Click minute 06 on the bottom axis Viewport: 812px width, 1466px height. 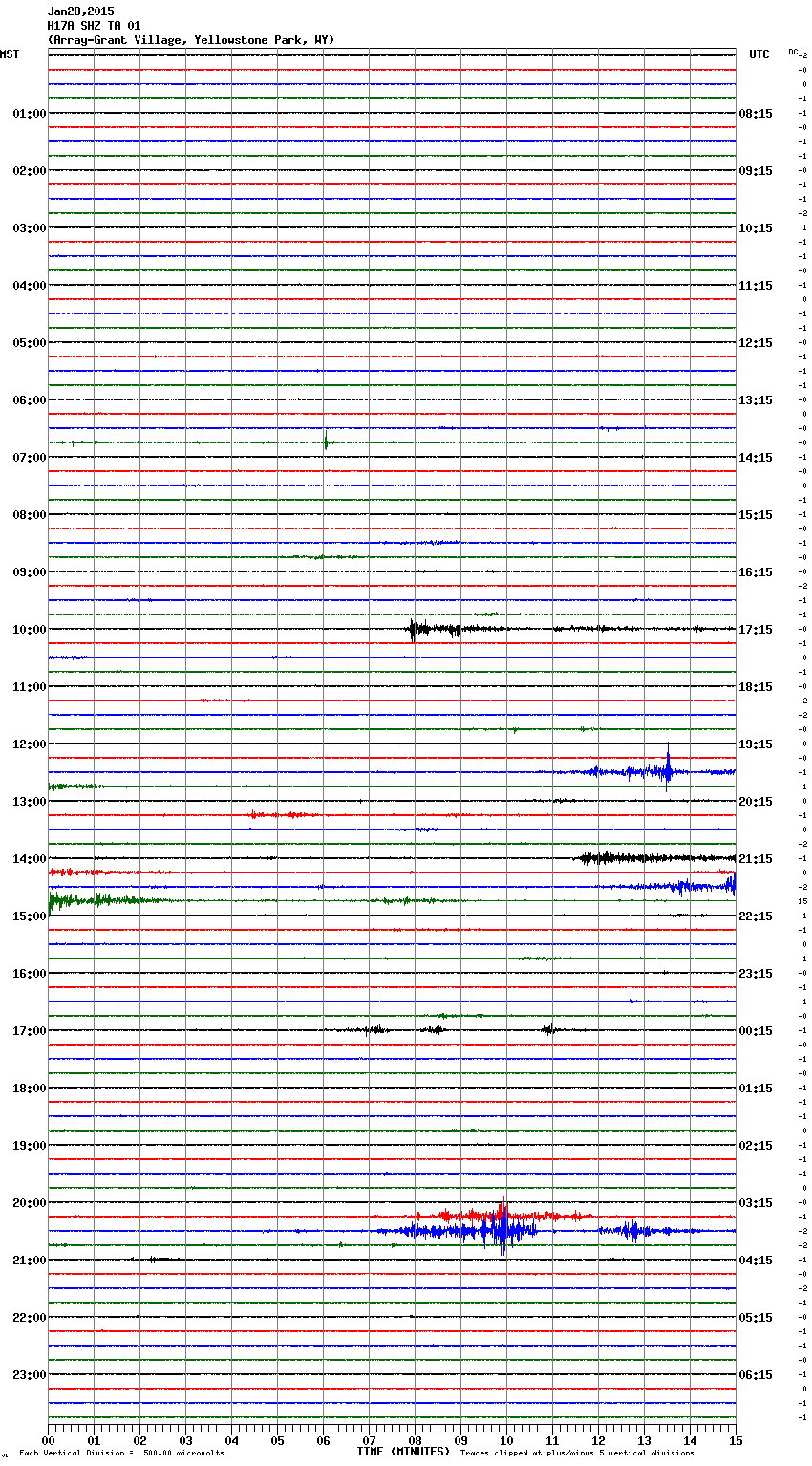tap(323, 1440)
